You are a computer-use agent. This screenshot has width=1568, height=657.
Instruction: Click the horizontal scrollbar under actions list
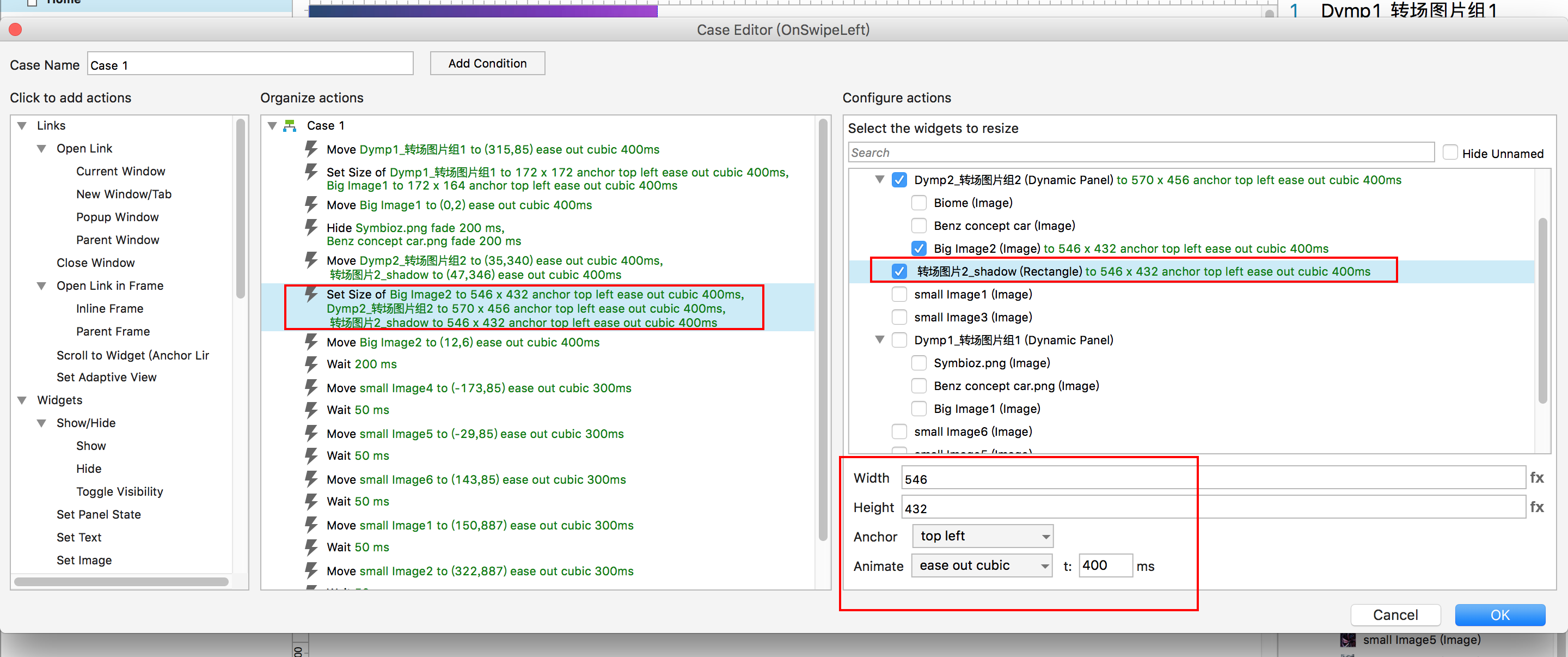pos(121,581)
